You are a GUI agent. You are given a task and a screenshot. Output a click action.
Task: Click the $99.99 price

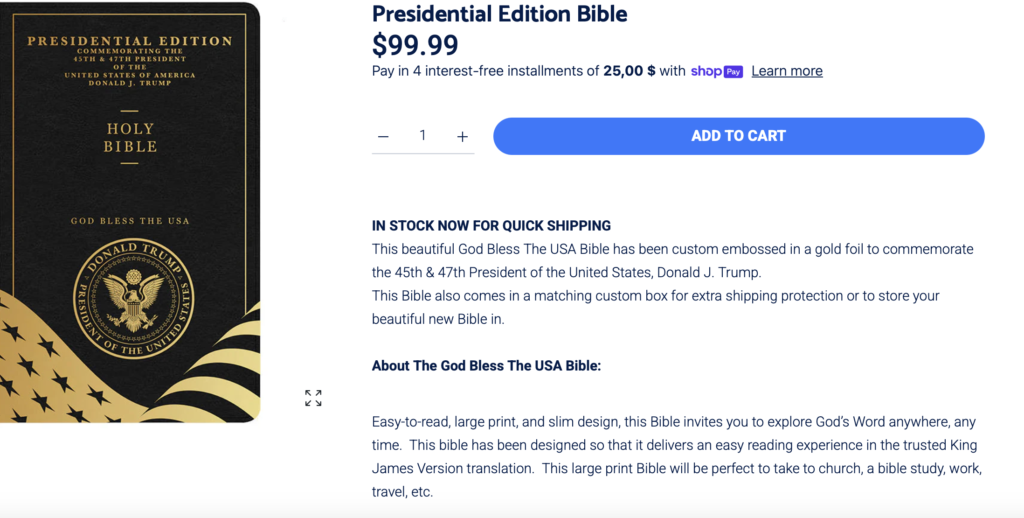coord(415,45)
